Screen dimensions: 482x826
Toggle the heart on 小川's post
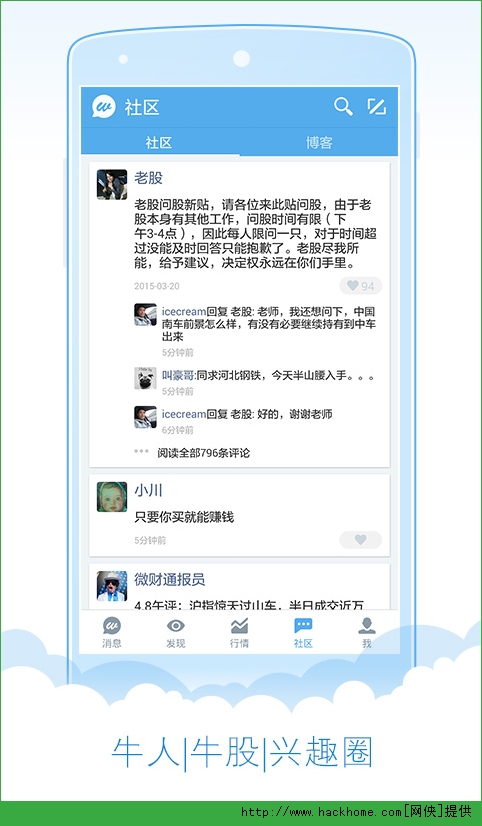[x=361, y=540]
